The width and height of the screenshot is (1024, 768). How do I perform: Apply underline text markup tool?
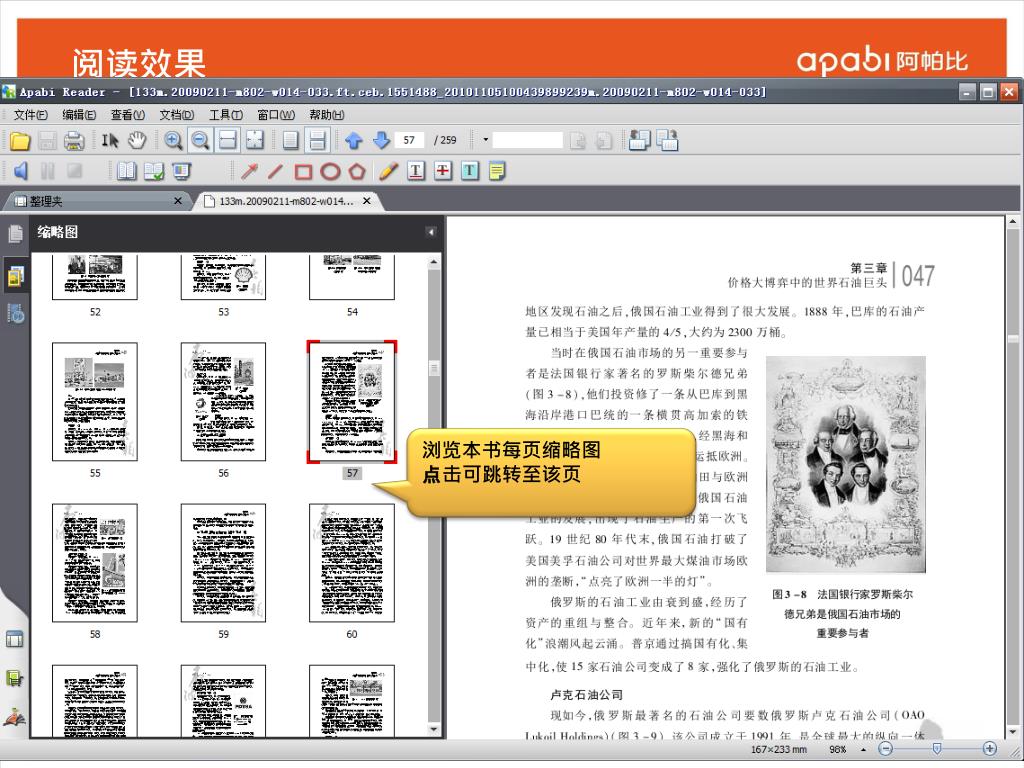tap(415, 171)
